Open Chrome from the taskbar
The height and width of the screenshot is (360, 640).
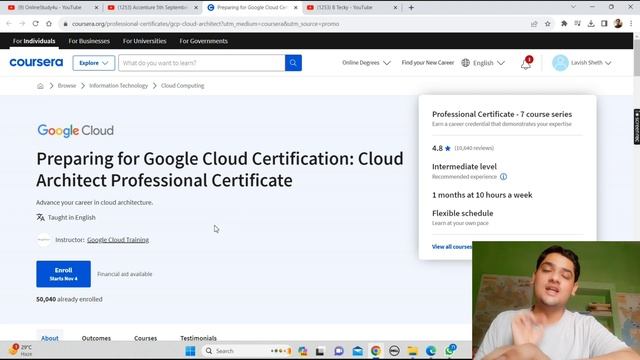click(376, 351)
